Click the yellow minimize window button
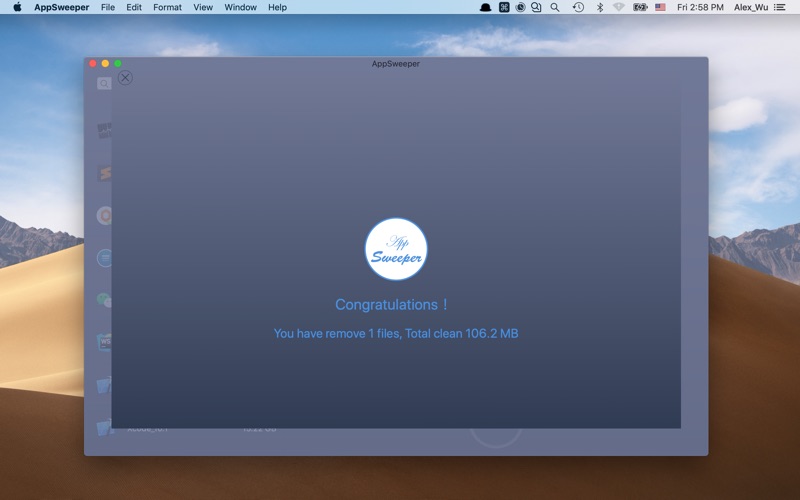800x500 pixels. click(x=105, y=63)
